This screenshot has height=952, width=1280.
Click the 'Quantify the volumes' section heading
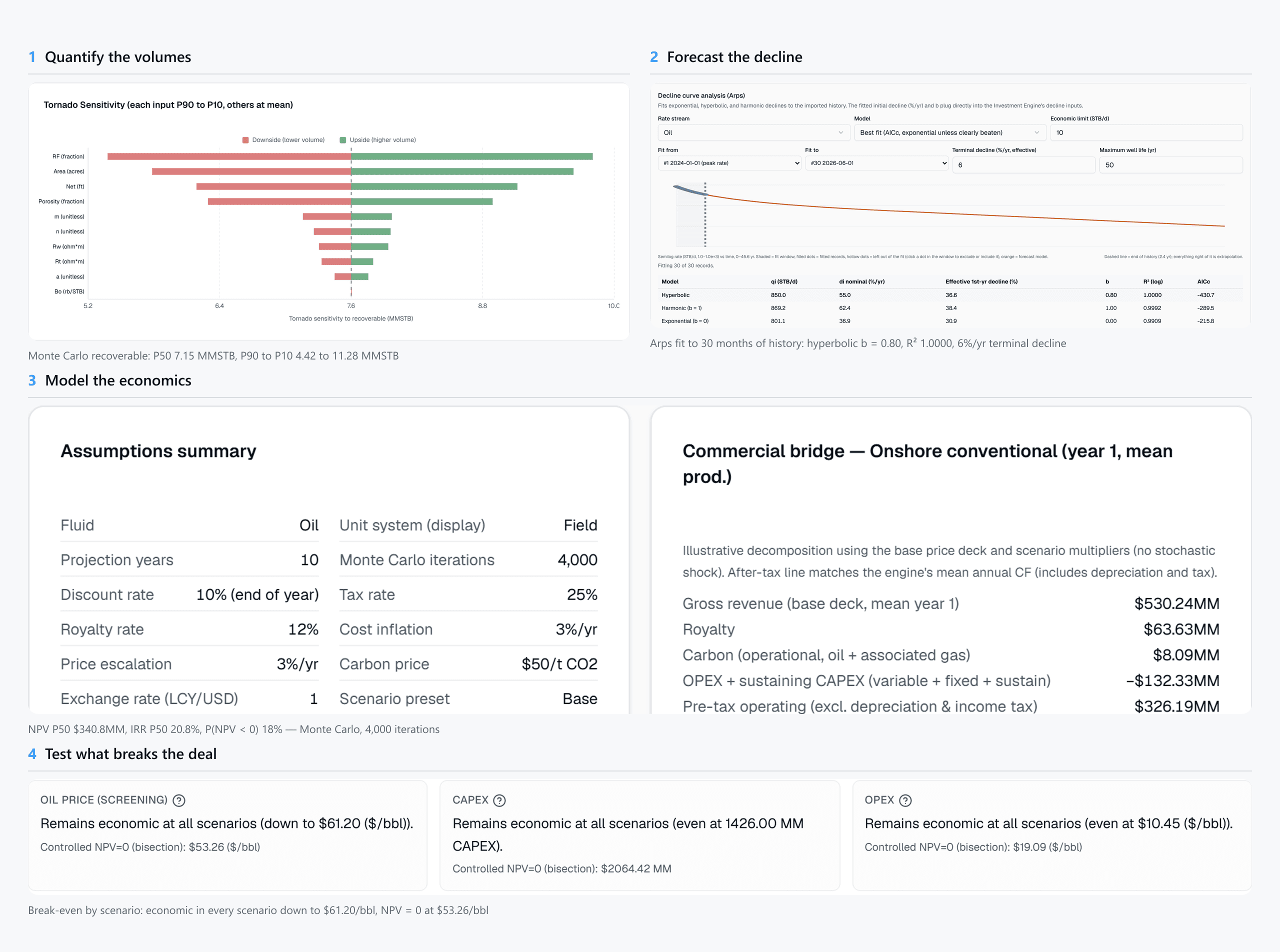(x=118, y=57)
